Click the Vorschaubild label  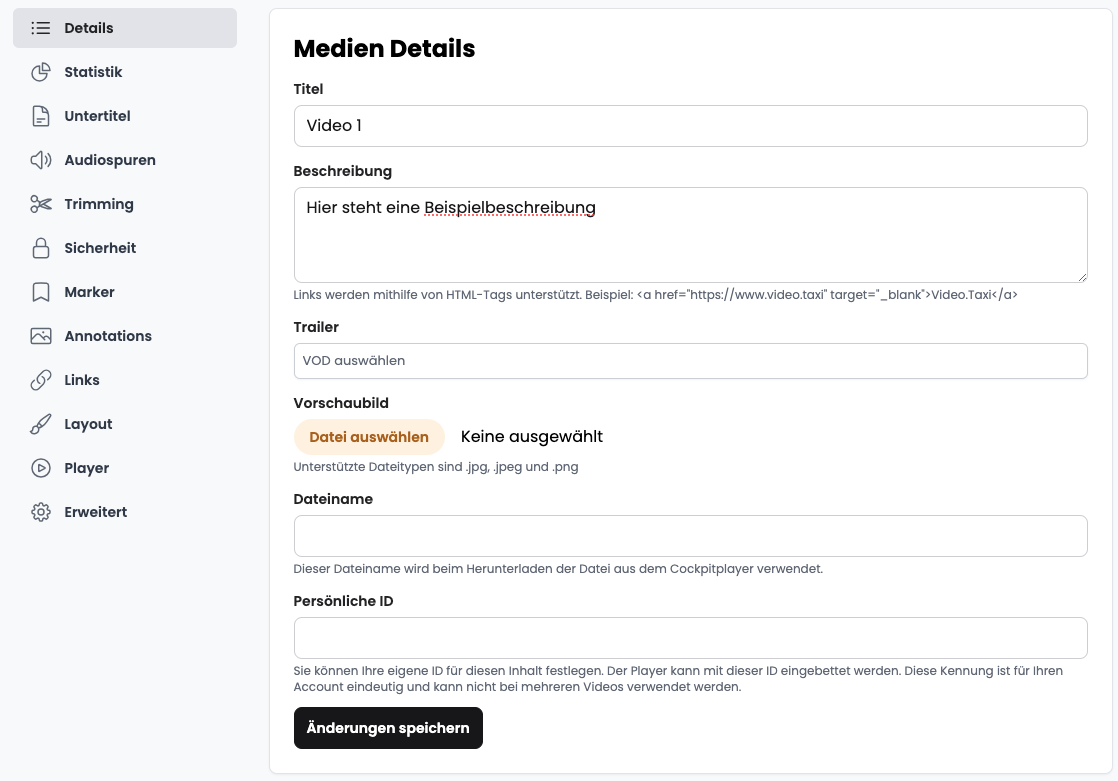(x=341, y=403)
